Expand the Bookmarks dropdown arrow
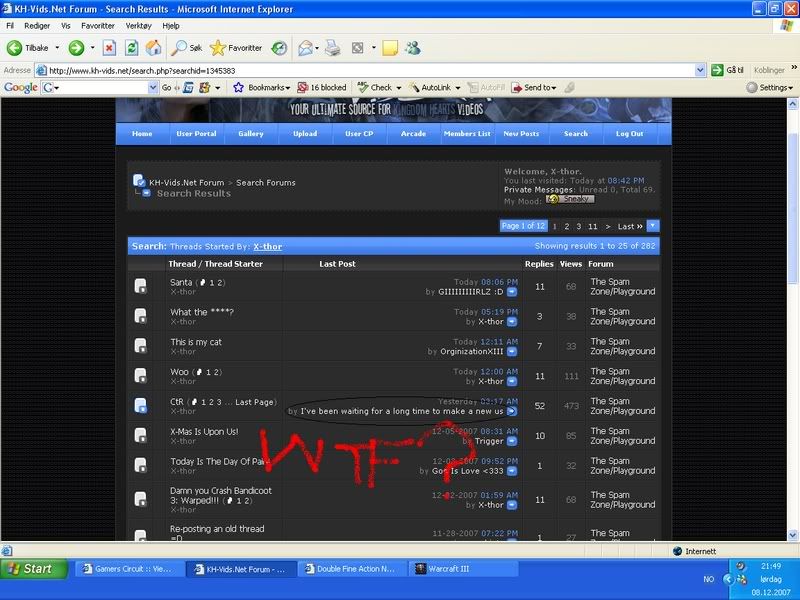Image resolution: width=800 pixels, height=600 pixels. [288, 88]
